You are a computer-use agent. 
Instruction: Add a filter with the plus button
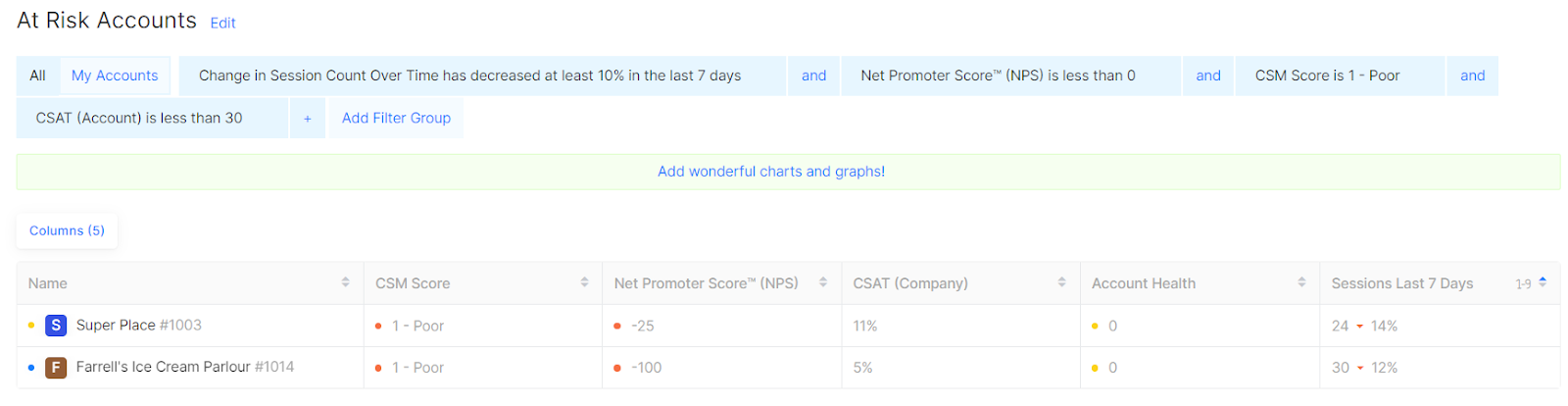(x=307, y=118)
